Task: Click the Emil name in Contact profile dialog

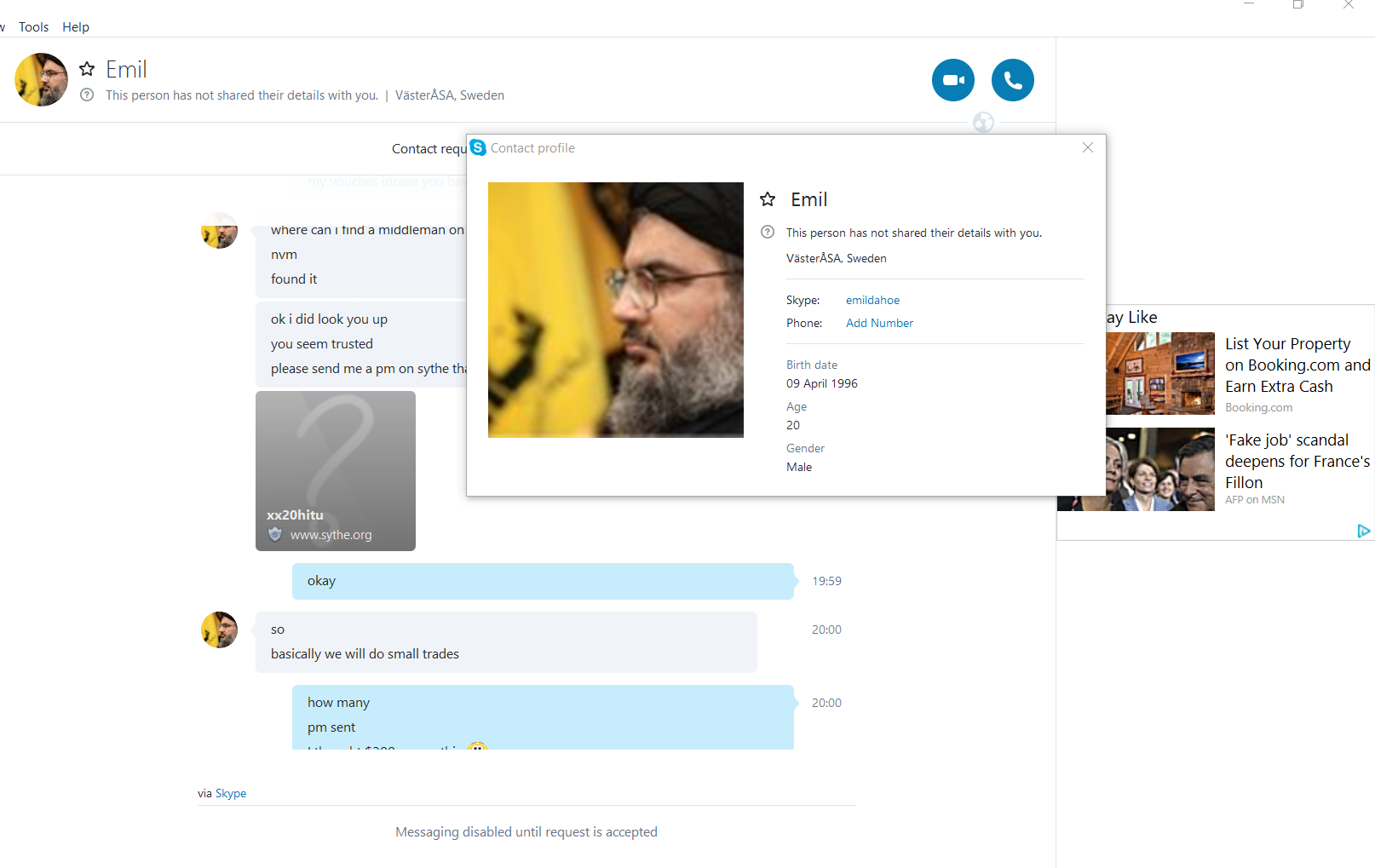Action: click(808, 199)
